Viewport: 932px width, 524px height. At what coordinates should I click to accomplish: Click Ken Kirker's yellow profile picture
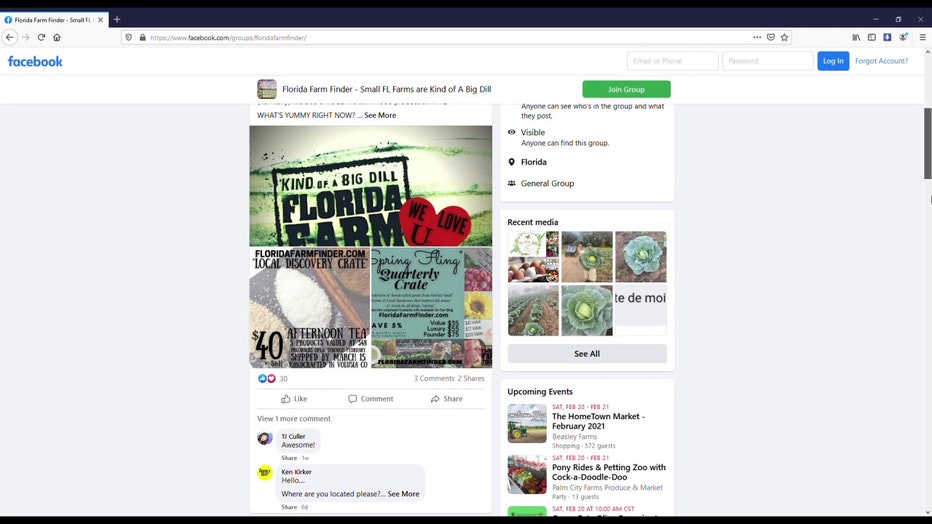[x=265, y=473]
